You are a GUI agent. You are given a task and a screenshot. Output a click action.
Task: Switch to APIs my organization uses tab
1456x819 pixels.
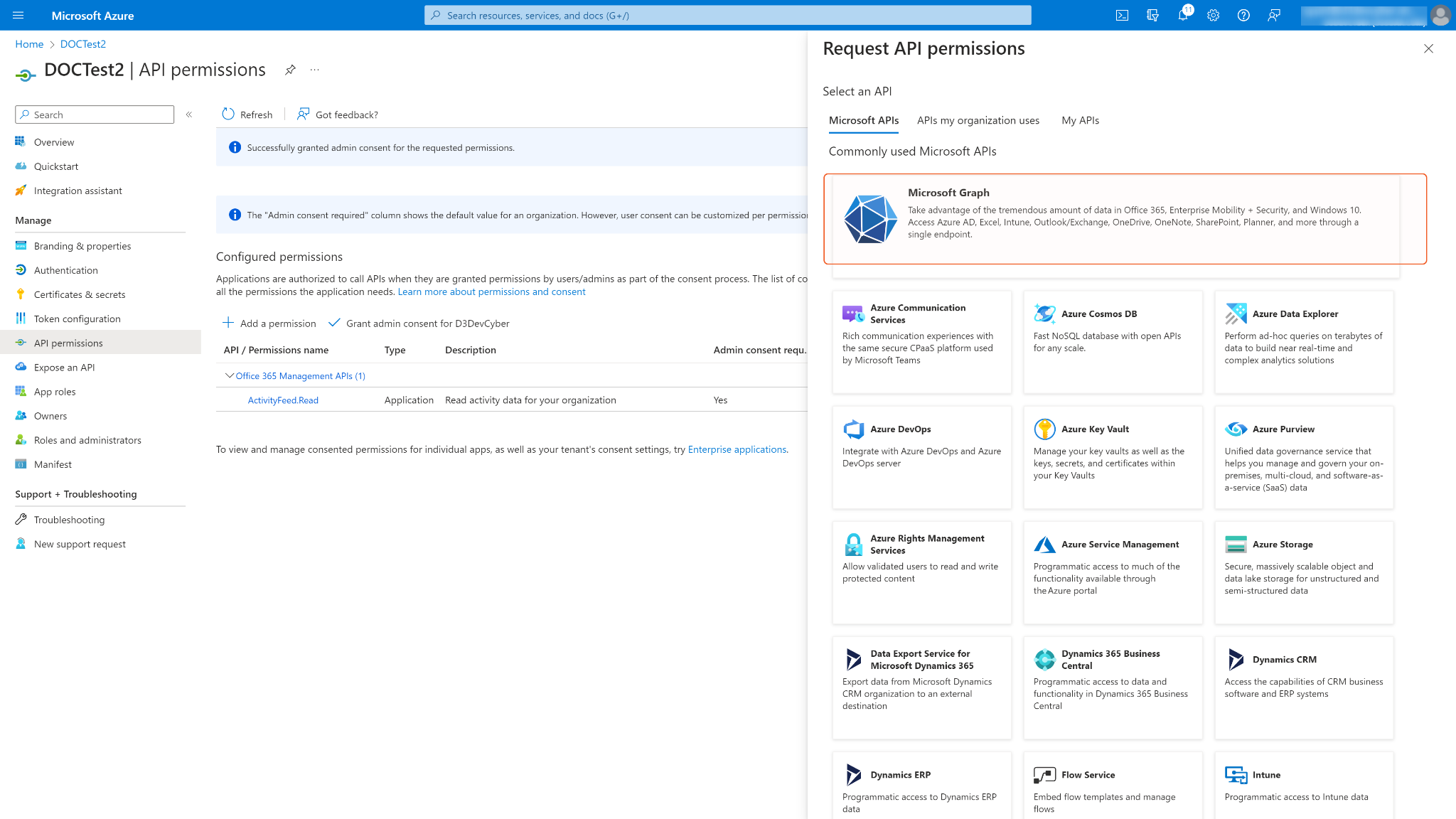coord(978,120)
